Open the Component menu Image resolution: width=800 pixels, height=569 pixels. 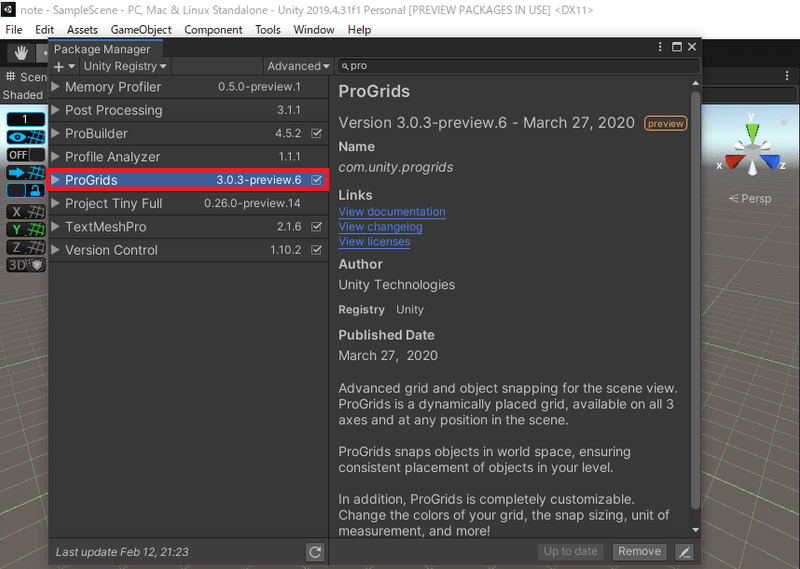point(213,30)
